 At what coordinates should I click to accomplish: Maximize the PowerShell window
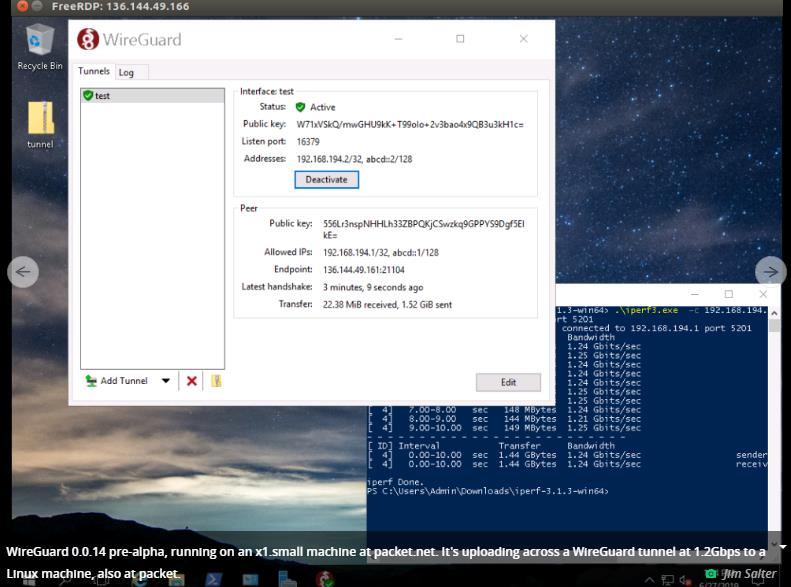click(x=728, y=294)
